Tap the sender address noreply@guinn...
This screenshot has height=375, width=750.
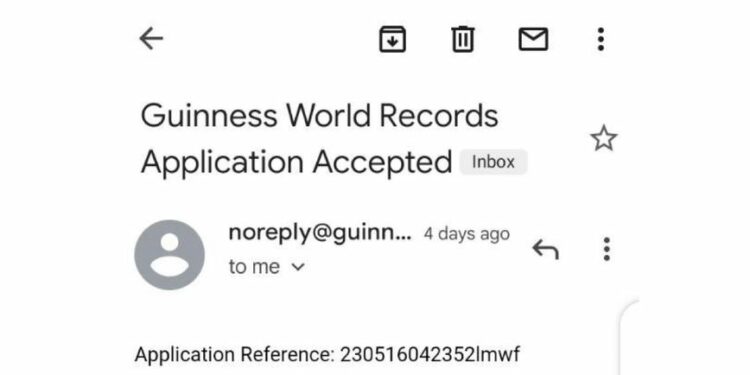[320, 233]
